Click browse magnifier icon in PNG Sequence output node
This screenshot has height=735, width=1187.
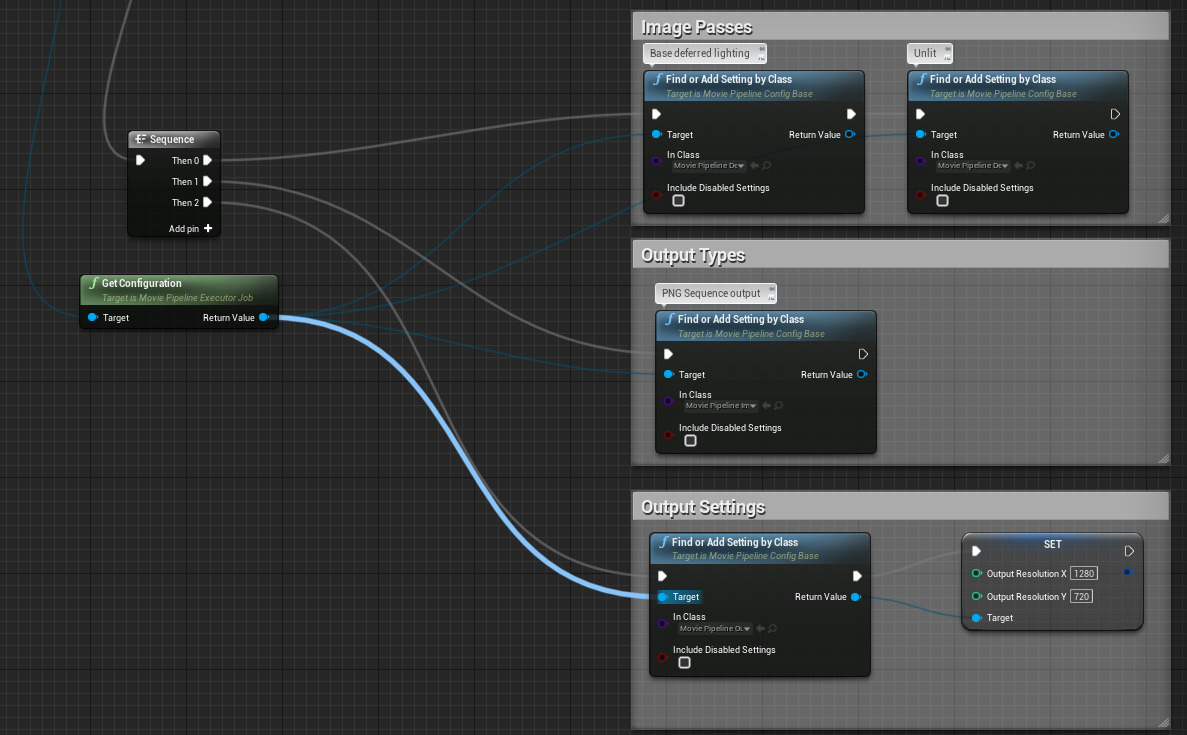[778, 406]
